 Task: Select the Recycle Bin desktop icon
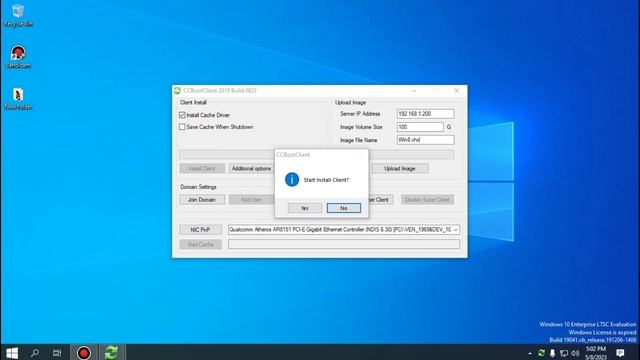(18, 16)
